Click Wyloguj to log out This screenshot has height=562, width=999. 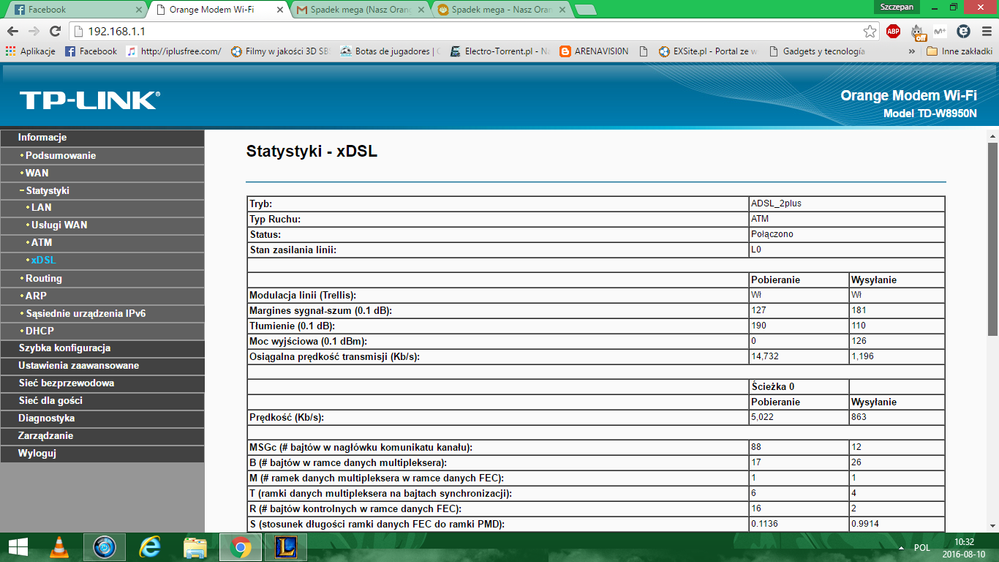pyautogui.click(x=37, y=453)
